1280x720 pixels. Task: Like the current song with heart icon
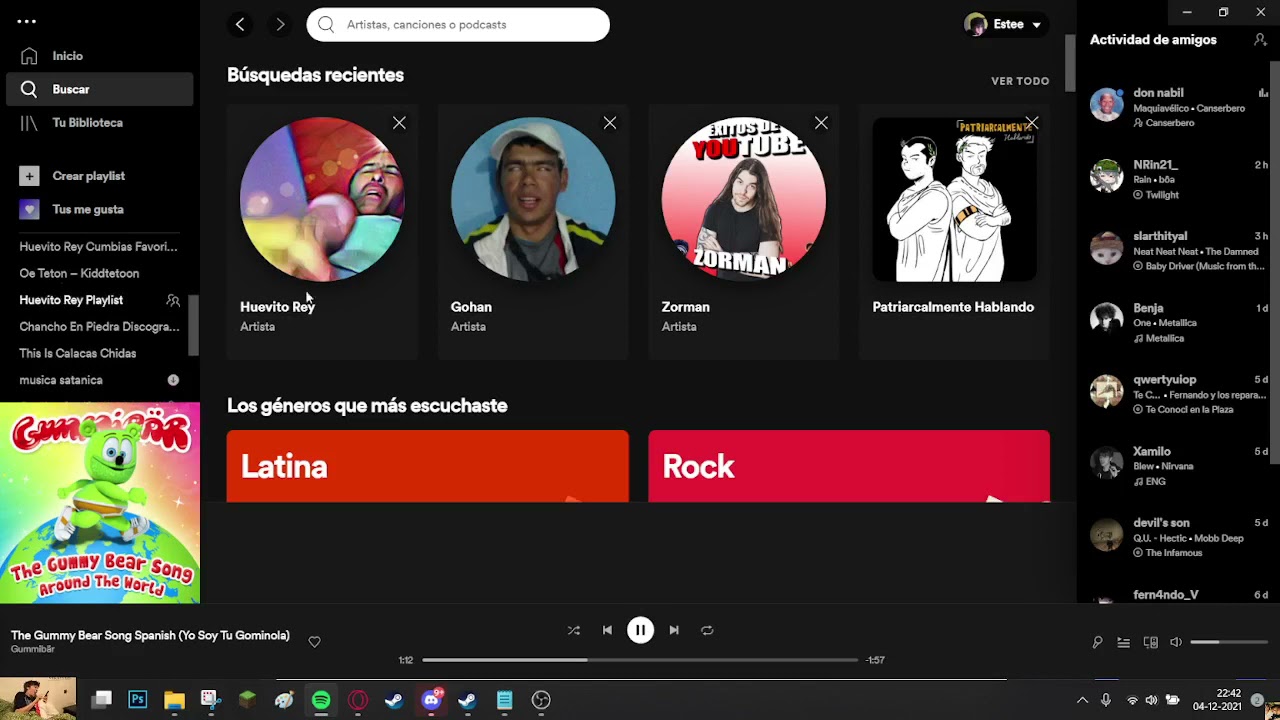pos(314,642)
